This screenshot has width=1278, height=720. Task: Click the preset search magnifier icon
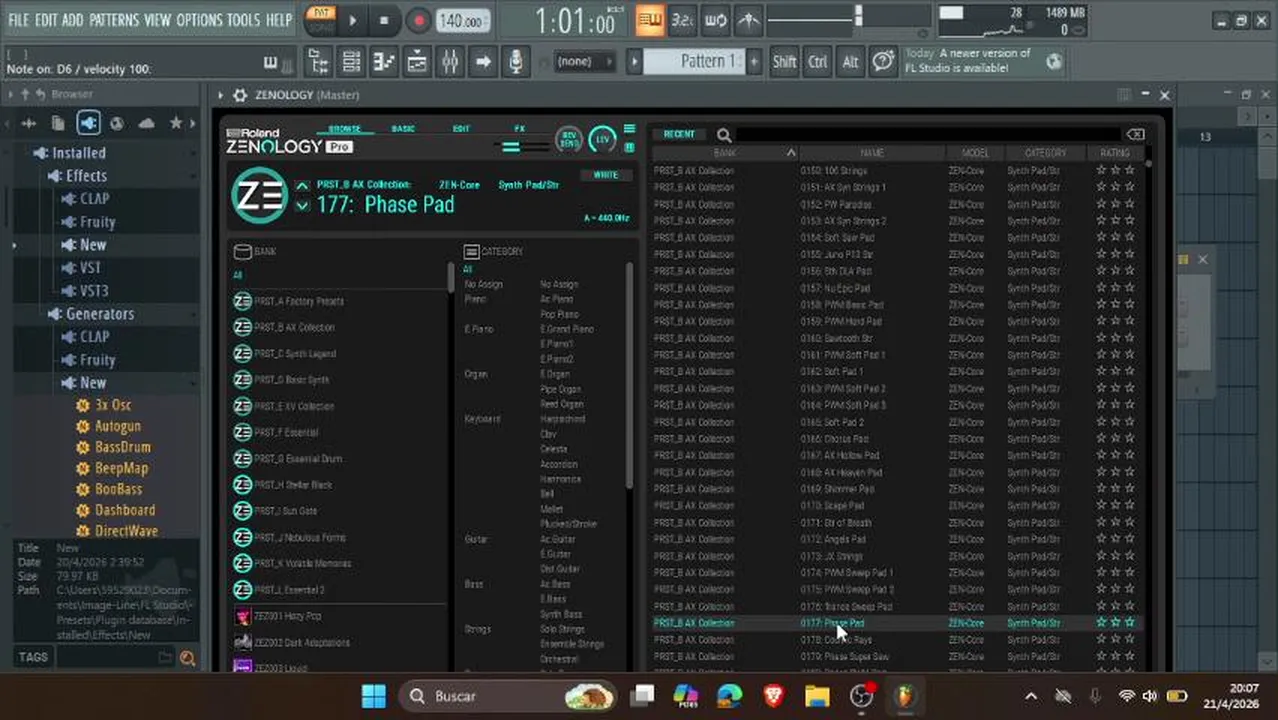[723, 135]
